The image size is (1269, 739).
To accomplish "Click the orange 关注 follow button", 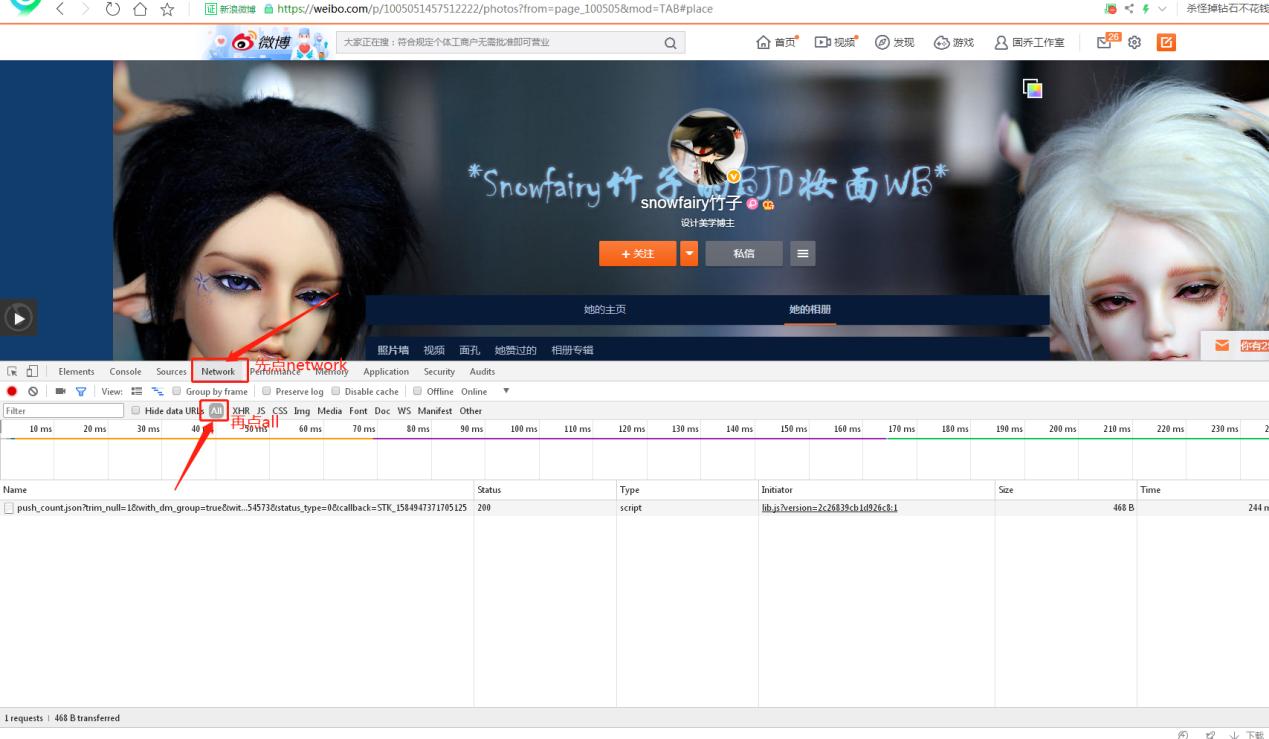I will [x=637, y=253].
